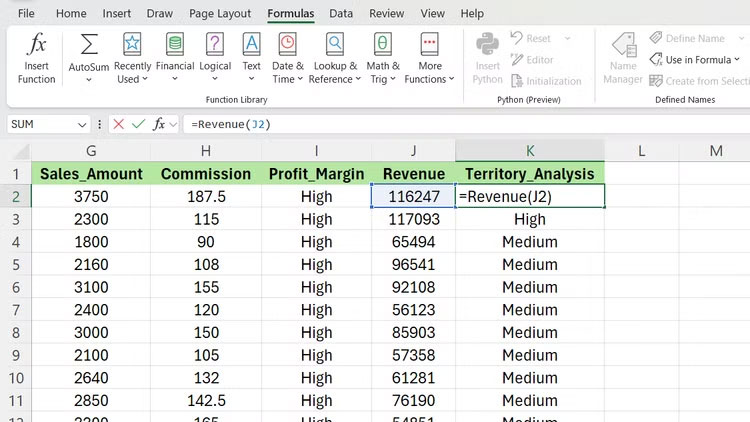Open the AutoSum function
Image resolution: width=750 pixels, height=422 pixels.
pos(89,56)
